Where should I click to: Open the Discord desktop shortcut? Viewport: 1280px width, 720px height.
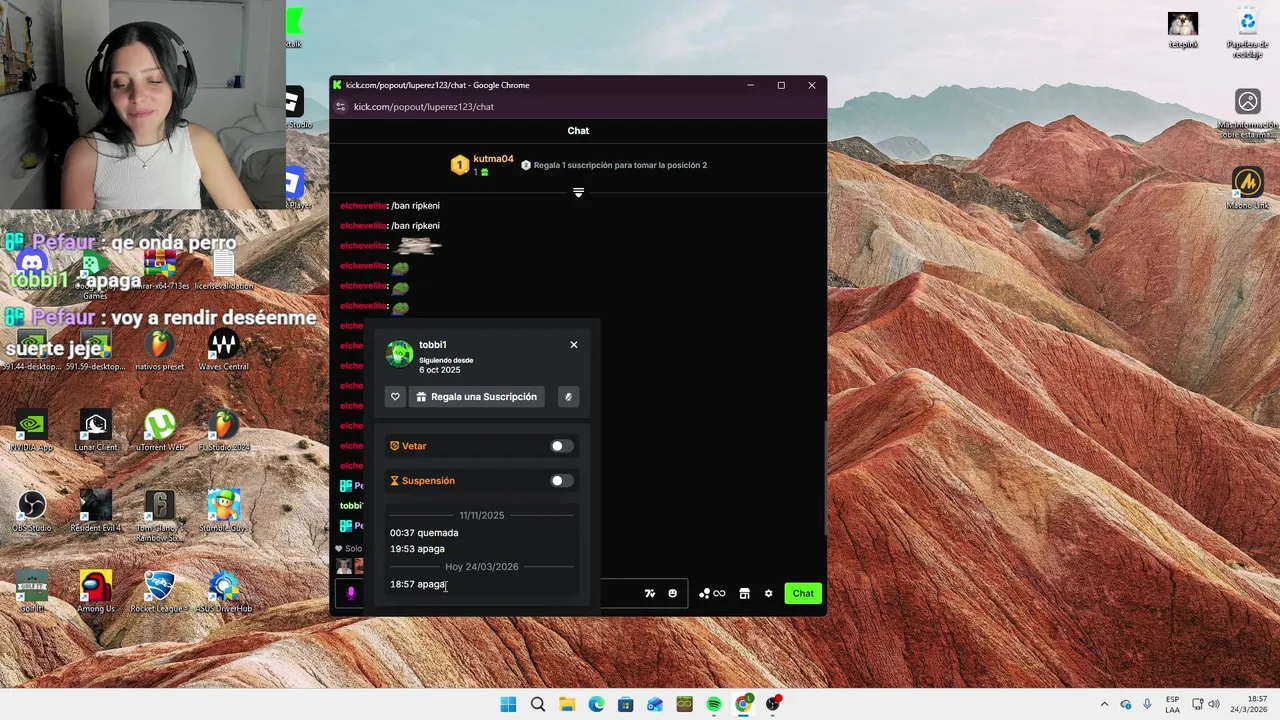pos(32,266)
